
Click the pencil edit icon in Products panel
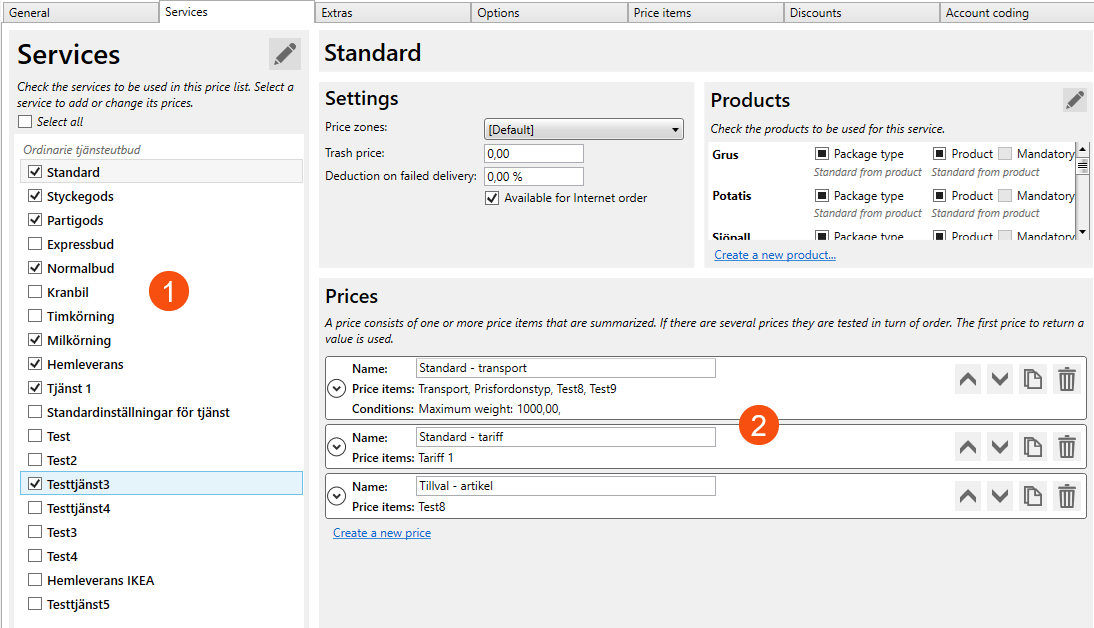pyautogui.click(x=1075, y=100)
